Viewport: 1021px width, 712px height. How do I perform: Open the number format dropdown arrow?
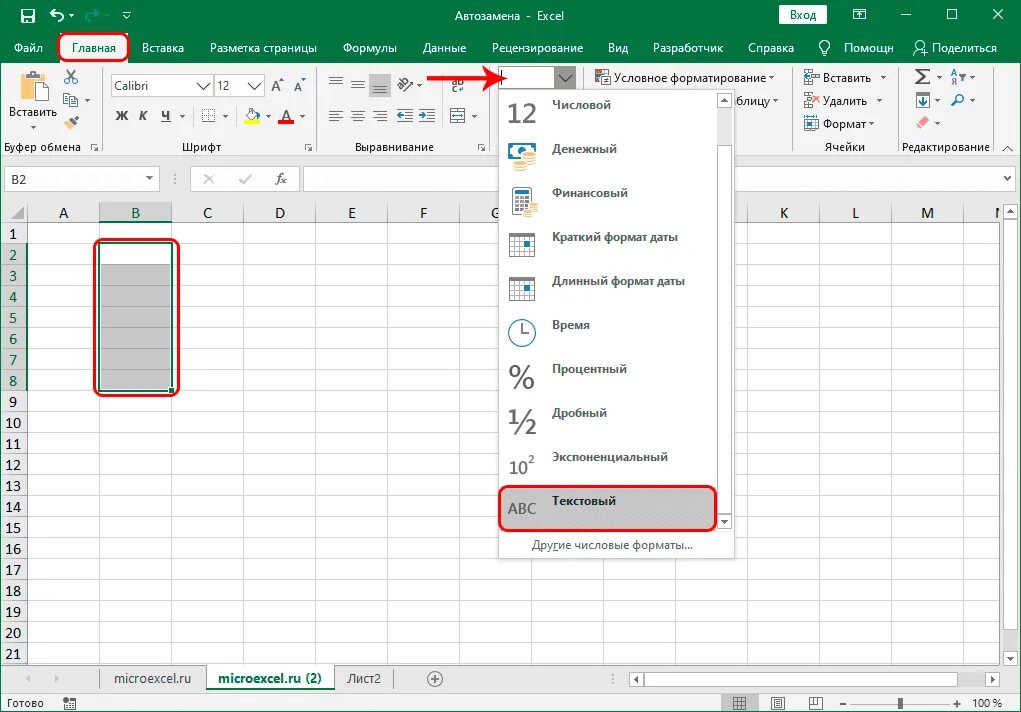[565, 78]
